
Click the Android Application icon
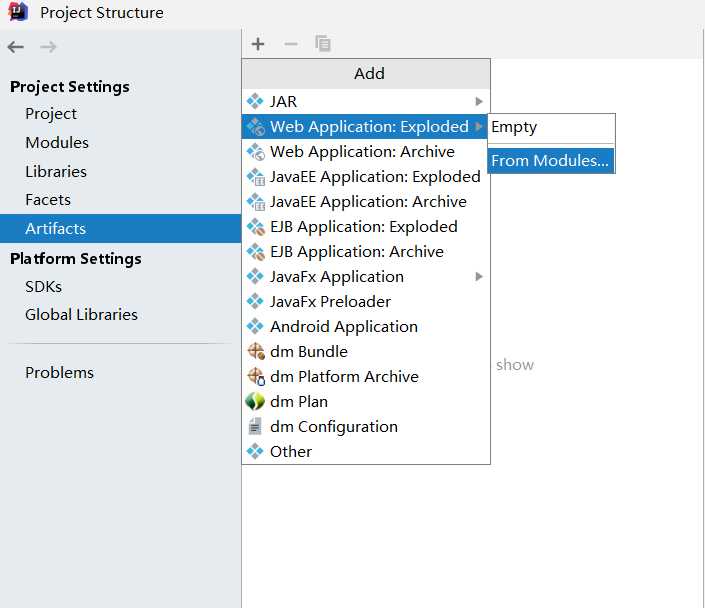pyautogui.click(x=255, y=326)
